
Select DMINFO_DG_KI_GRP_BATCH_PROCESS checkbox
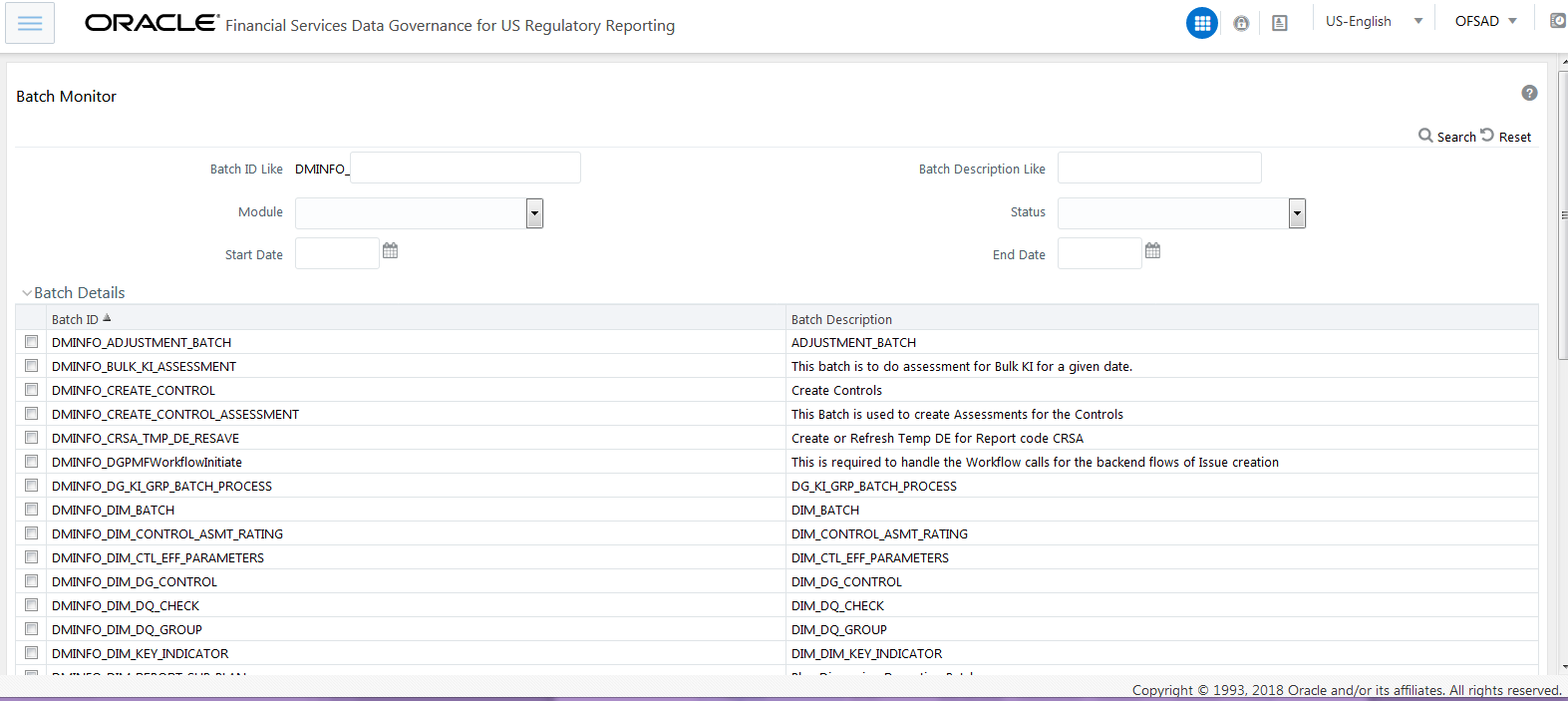[32, 486]
